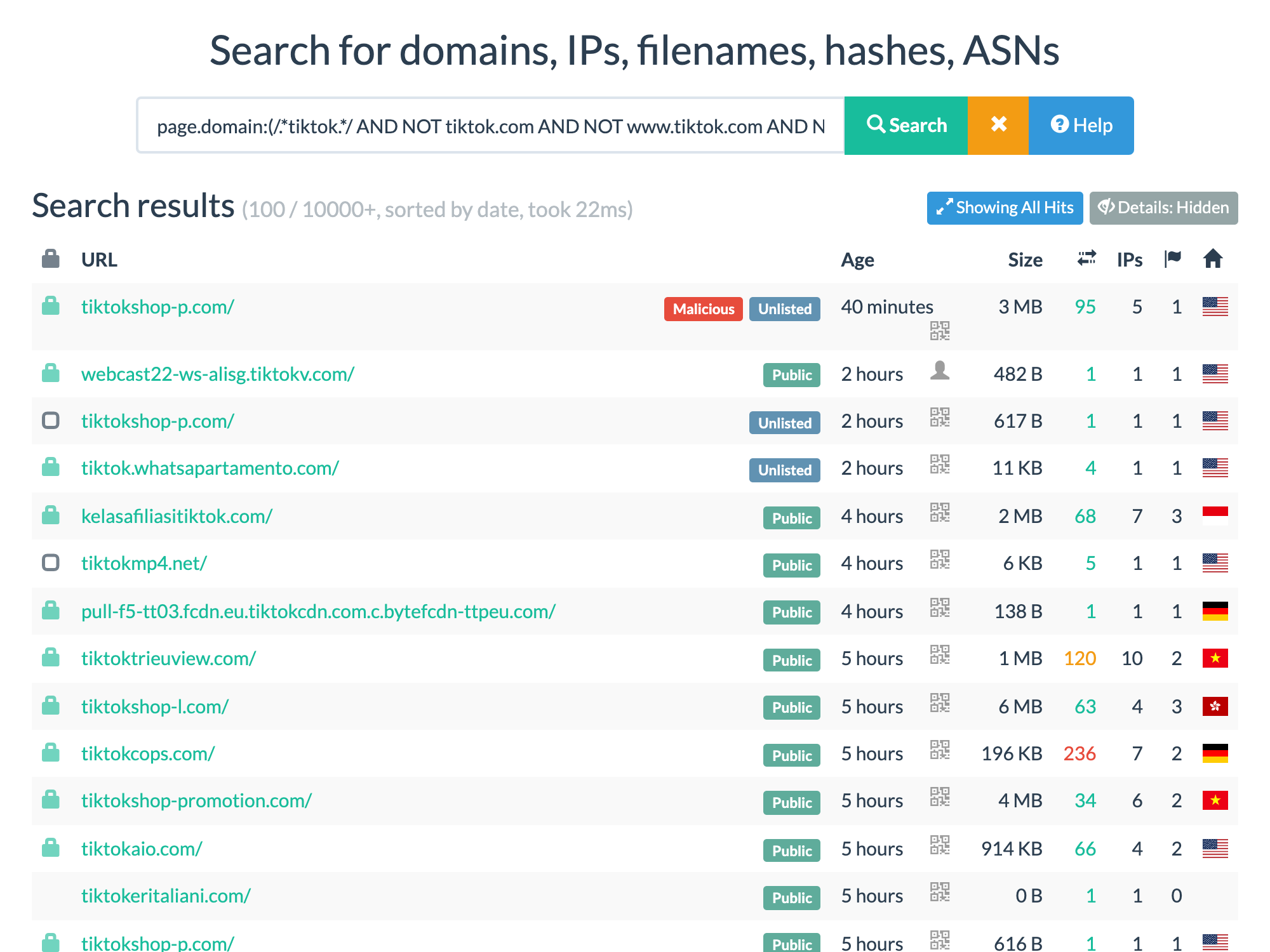
Task: Click QR icon on whatsapartamento row
Action: (940, 464)
